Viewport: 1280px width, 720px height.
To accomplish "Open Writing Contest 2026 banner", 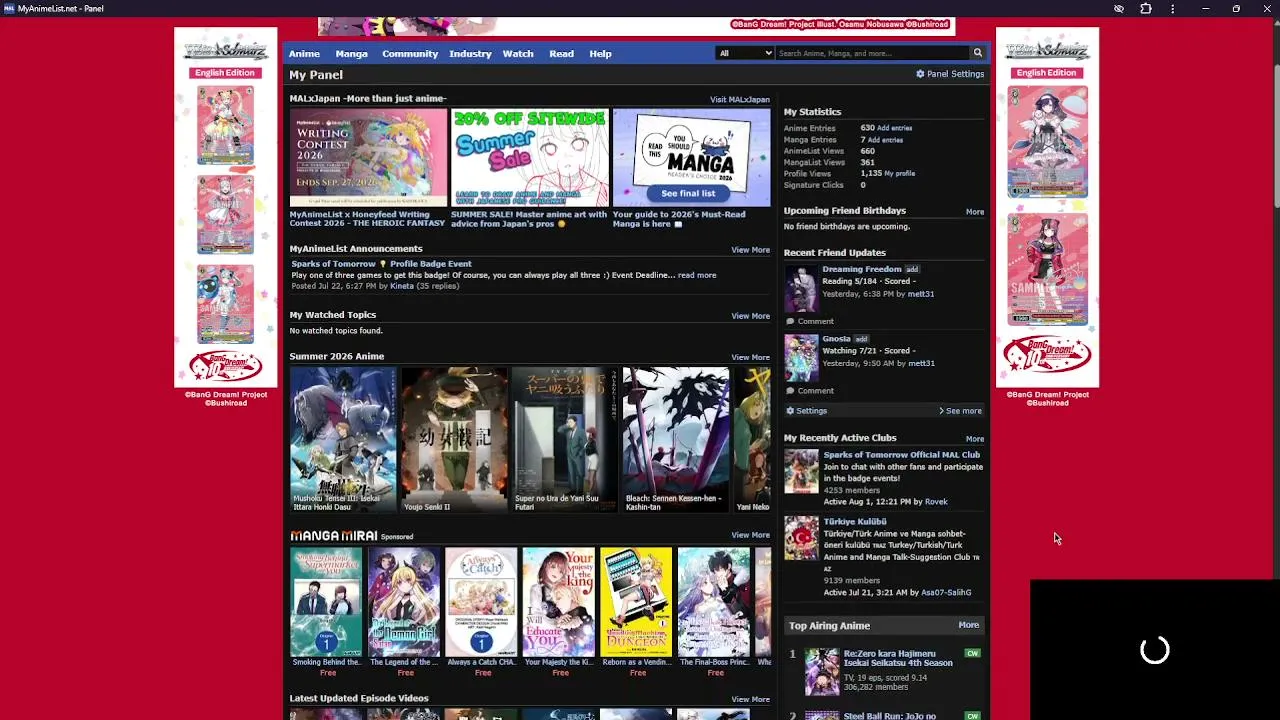I will 368,158.
